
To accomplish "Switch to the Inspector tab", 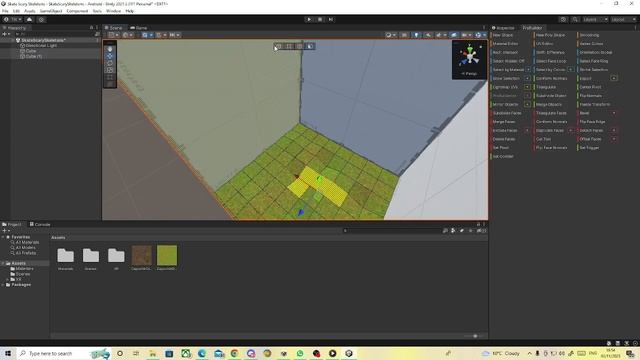I will (x=503, y=28).
